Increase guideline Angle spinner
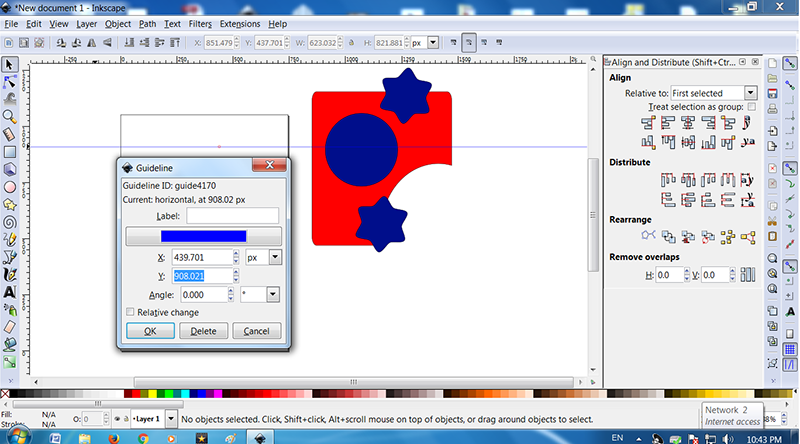This screenshot has height=444, width=800. [x=231, y=291]
